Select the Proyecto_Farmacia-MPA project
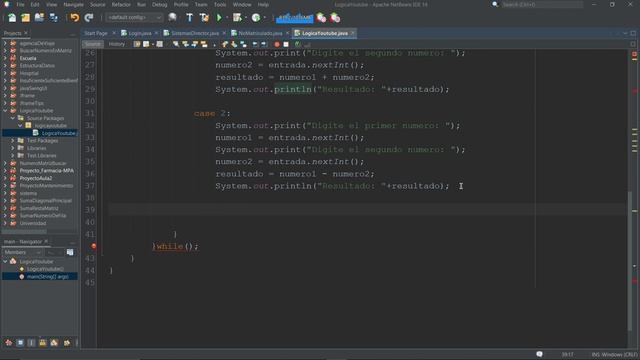The width and height of the screenshot is (640, 360). [x=47, y=171]
